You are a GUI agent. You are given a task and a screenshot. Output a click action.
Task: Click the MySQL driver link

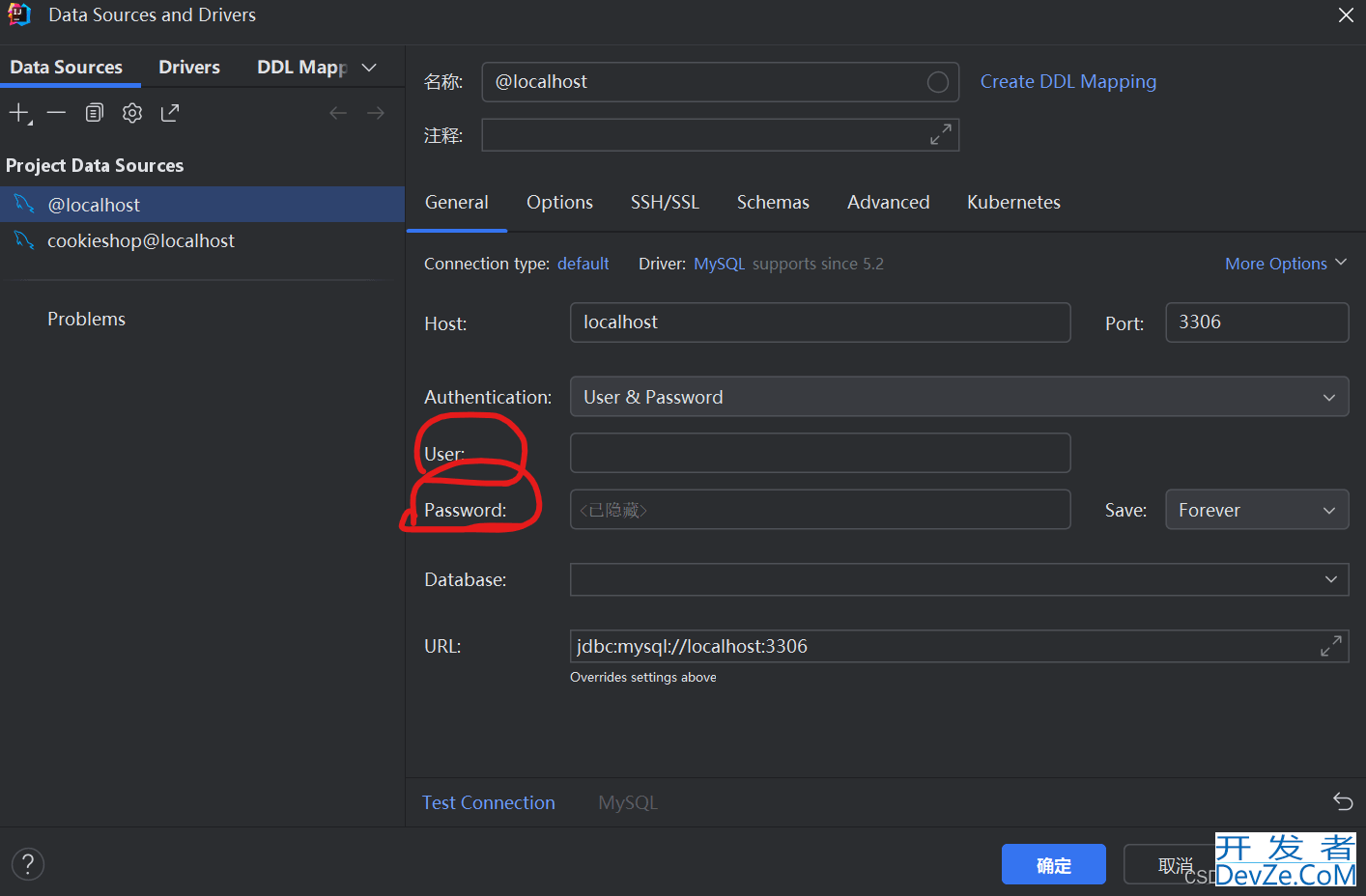(719, 264)
